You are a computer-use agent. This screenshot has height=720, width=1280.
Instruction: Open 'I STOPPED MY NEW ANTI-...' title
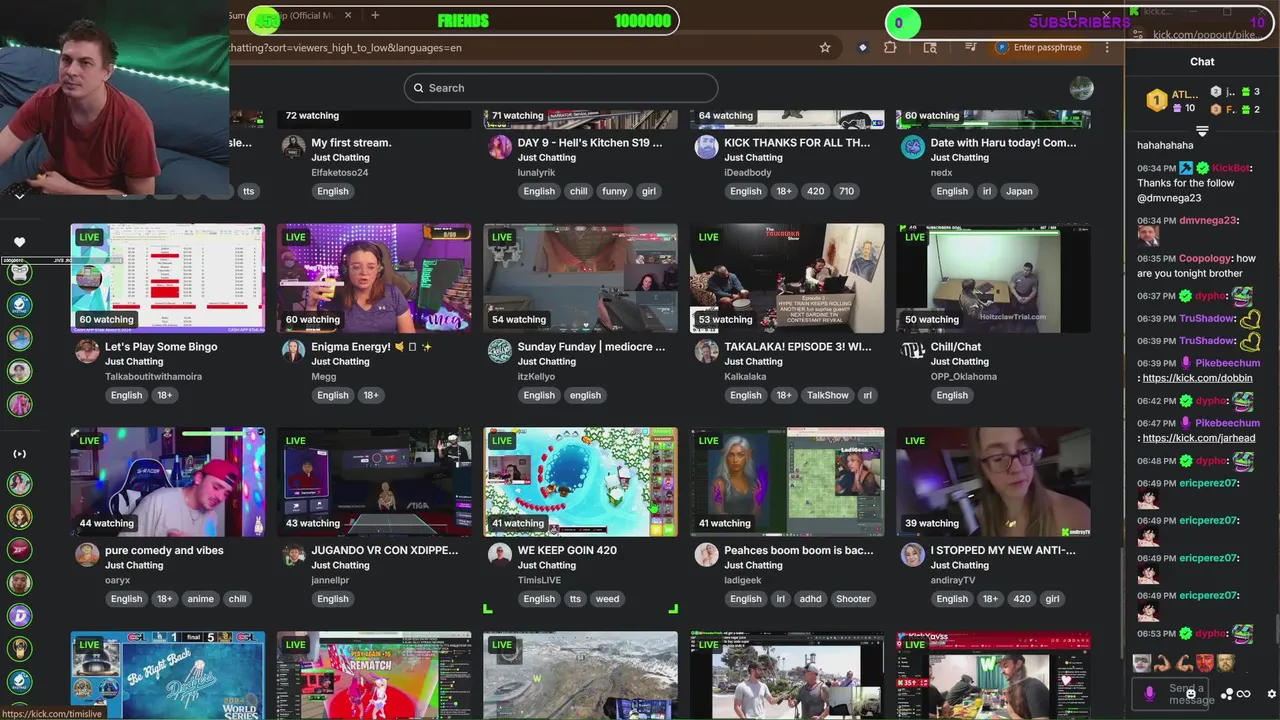pos(1003,551)
